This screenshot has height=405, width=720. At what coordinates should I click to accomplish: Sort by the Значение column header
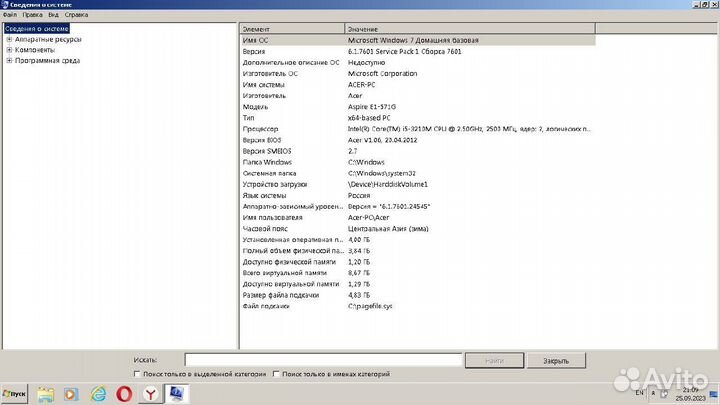(x=470, y=29)
